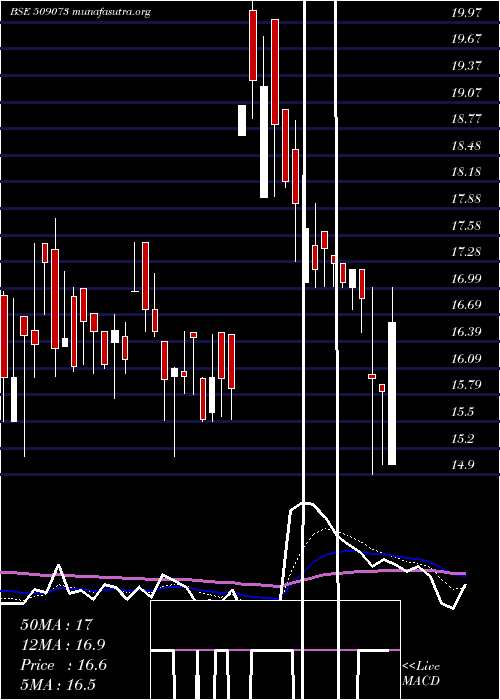Select the 17.58 price axis label

coord(466,225)
